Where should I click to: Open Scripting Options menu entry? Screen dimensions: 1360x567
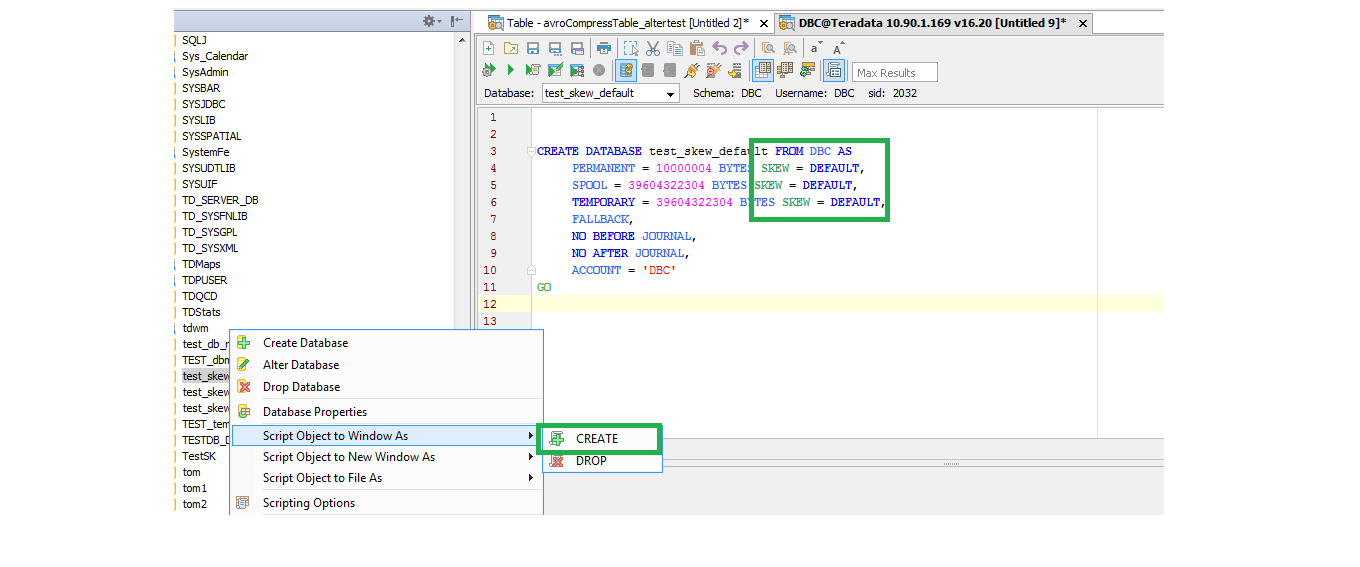coord(386,503)
